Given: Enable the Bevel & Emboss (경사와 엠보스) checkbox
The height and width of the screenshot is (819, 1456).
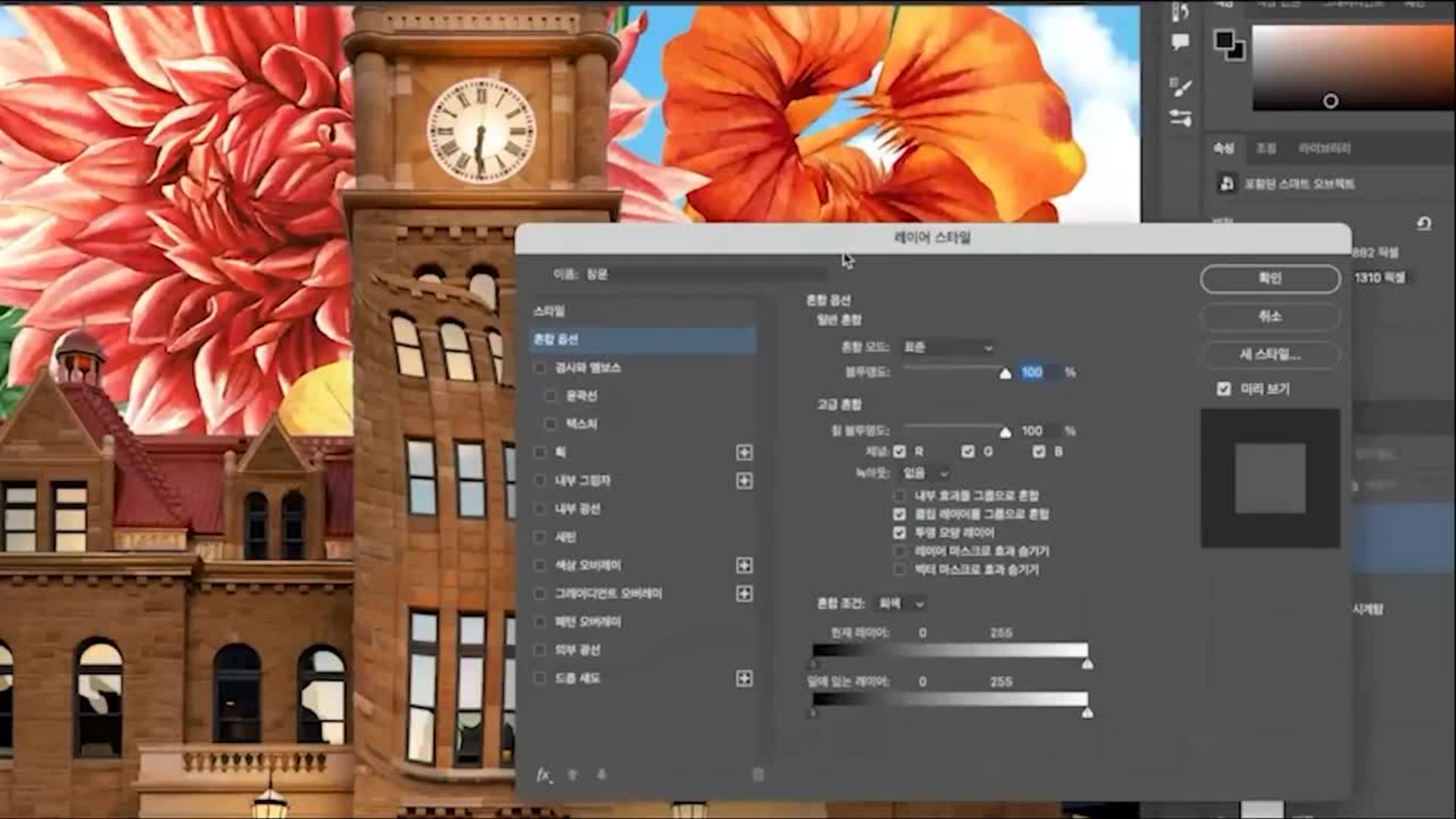Looking at the screenshot, I should pyautogui.click(x=540, y=368).
